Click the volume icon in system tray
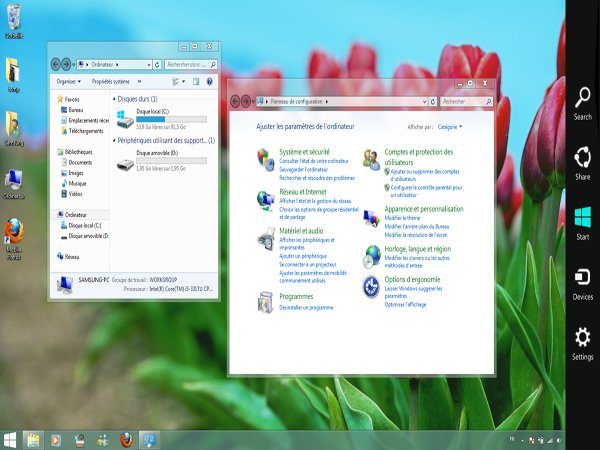600x450 pixels. click(x=559, y=441)
